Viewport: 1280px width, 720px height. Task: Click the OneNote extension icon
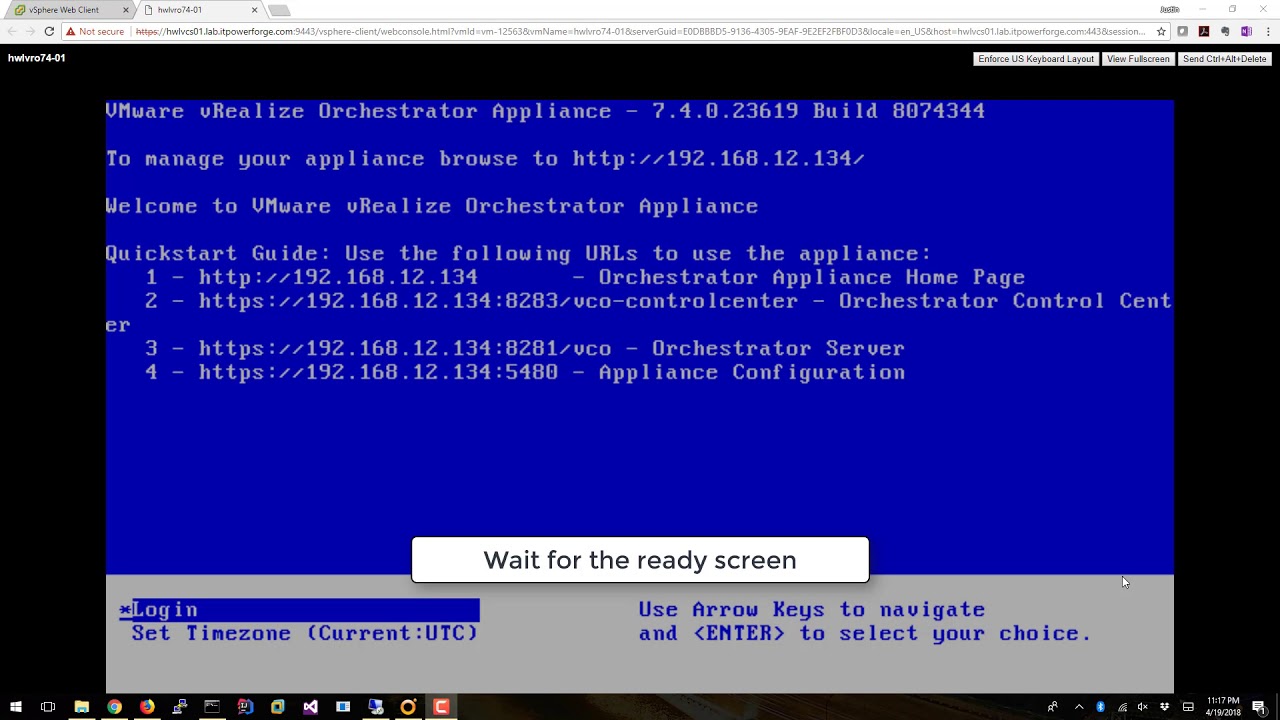pos(1246,32)
